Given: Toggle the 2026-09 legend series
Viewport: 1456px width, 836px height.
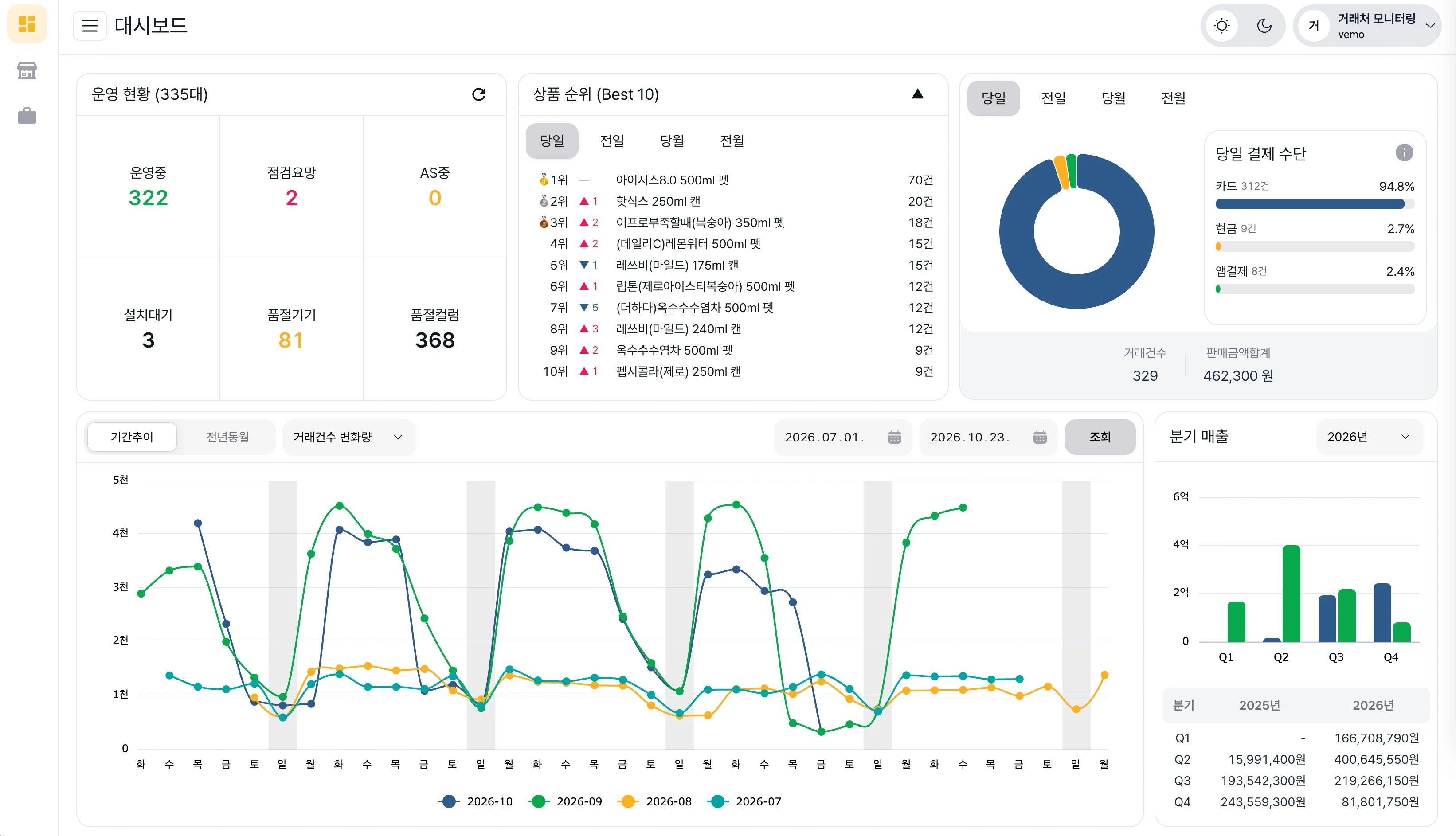Looking at the screenshot, I should point(565,801).
